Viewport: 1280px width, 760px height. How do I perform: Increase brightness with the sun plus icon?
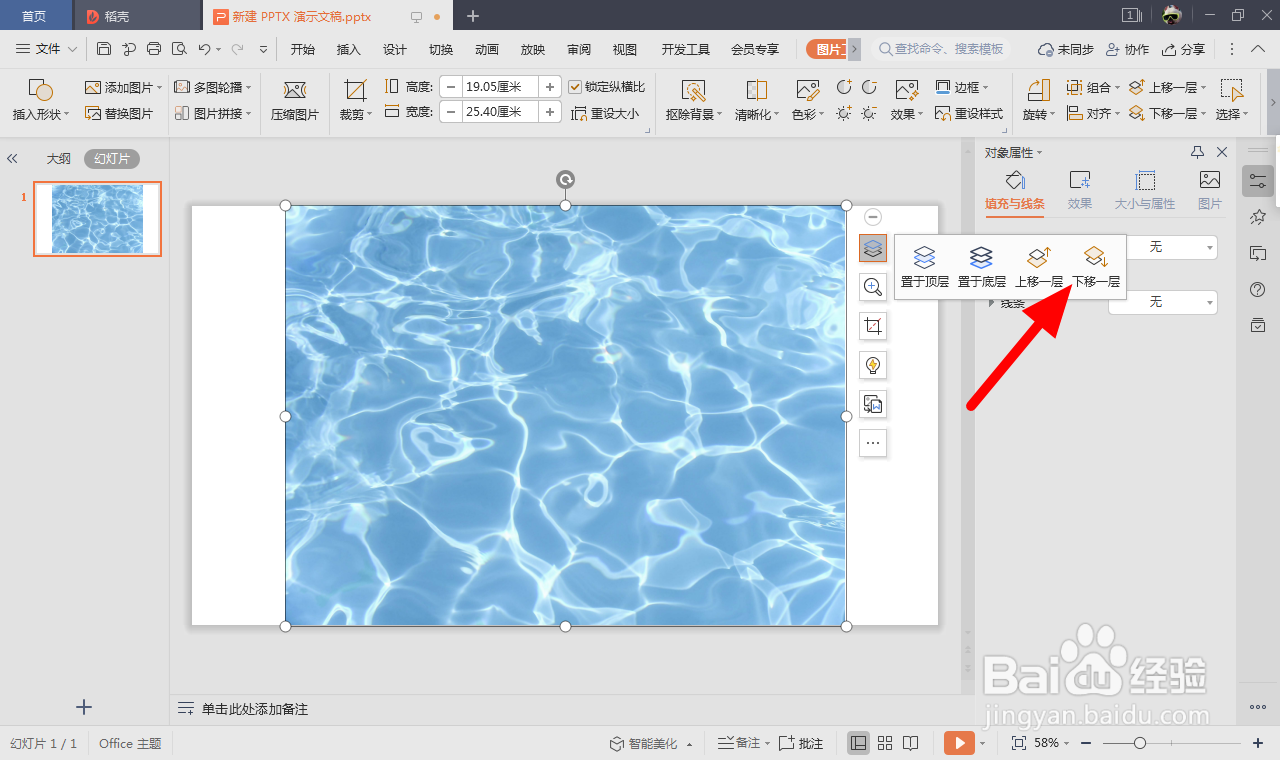pos(844,114)
